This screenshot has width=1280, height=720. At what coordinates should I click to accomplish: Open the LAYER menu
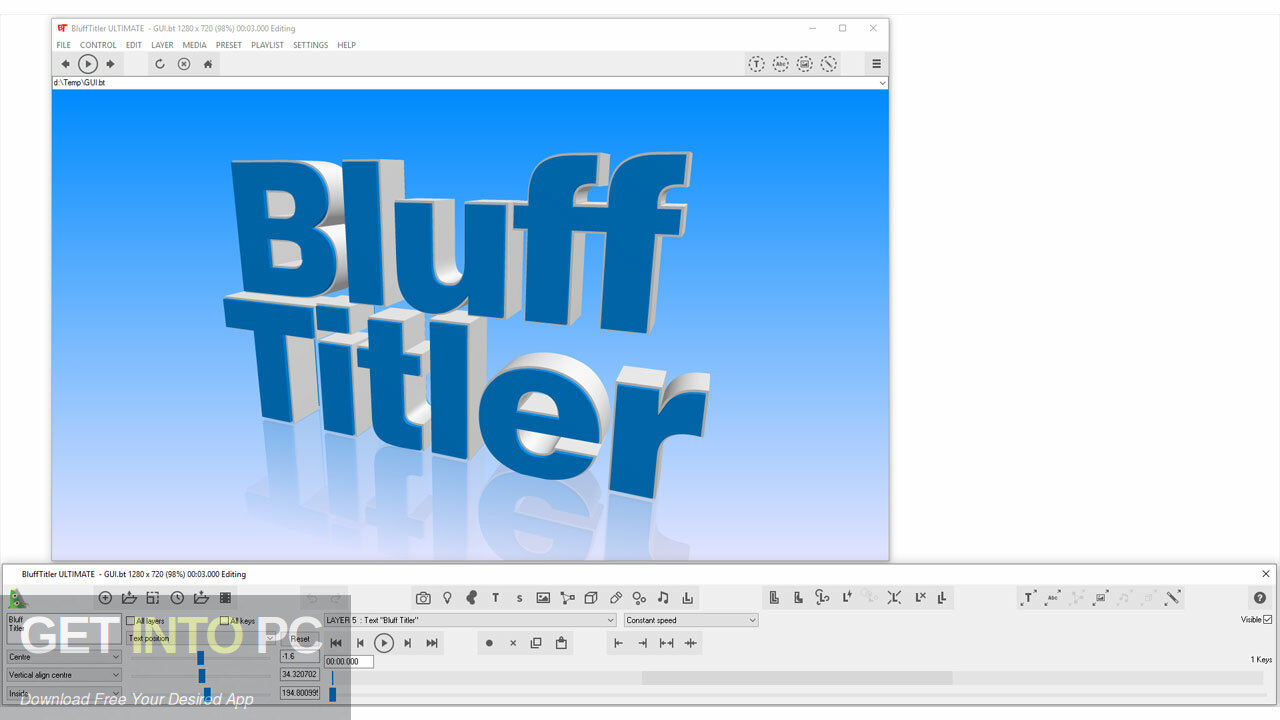point(162,45)
